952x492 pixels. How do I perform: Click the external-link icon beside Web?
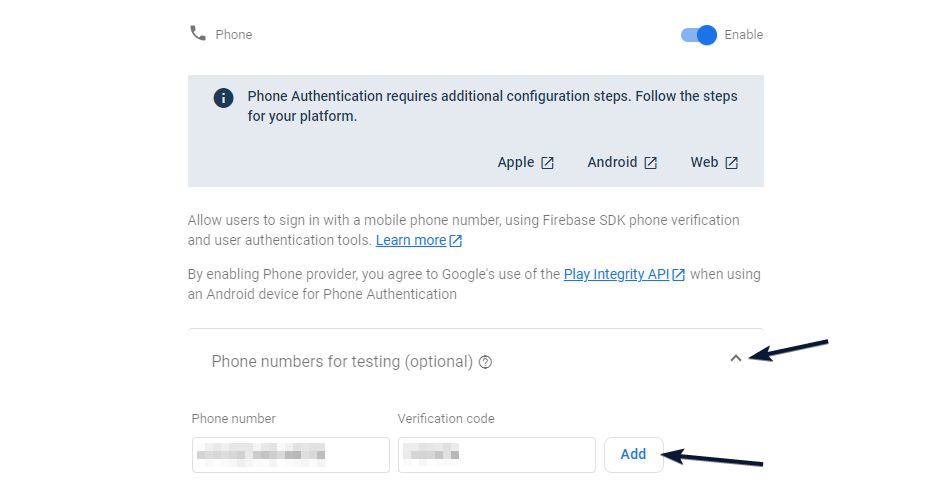click(731, 163)
